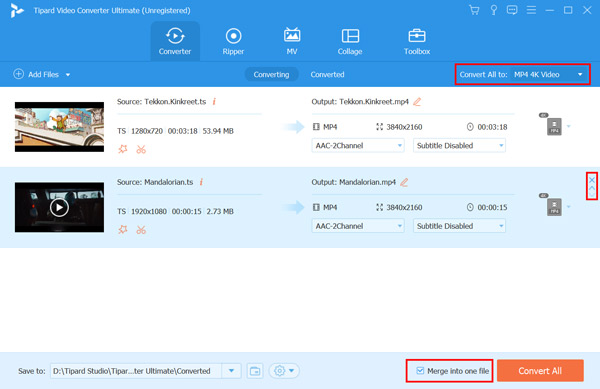The image size is (600, 389).
Task: Rename Mandalorian.mp4 output with pencil icon
Action: coord(404,182)
